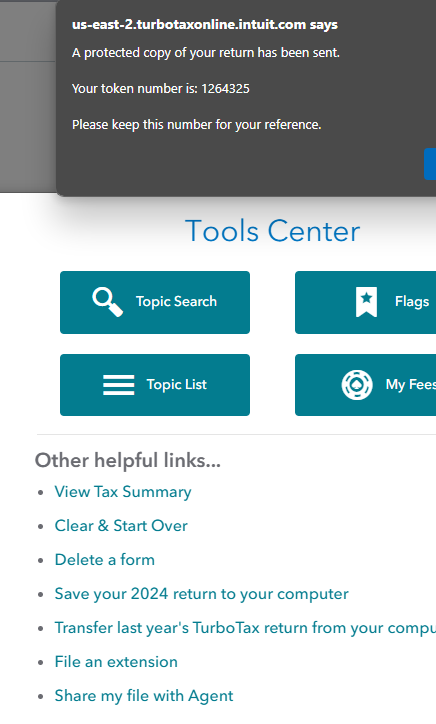Click the magnifying glass Topic Search icon
This screenshot has height=724, width=436.
click(x=108, y=302)
